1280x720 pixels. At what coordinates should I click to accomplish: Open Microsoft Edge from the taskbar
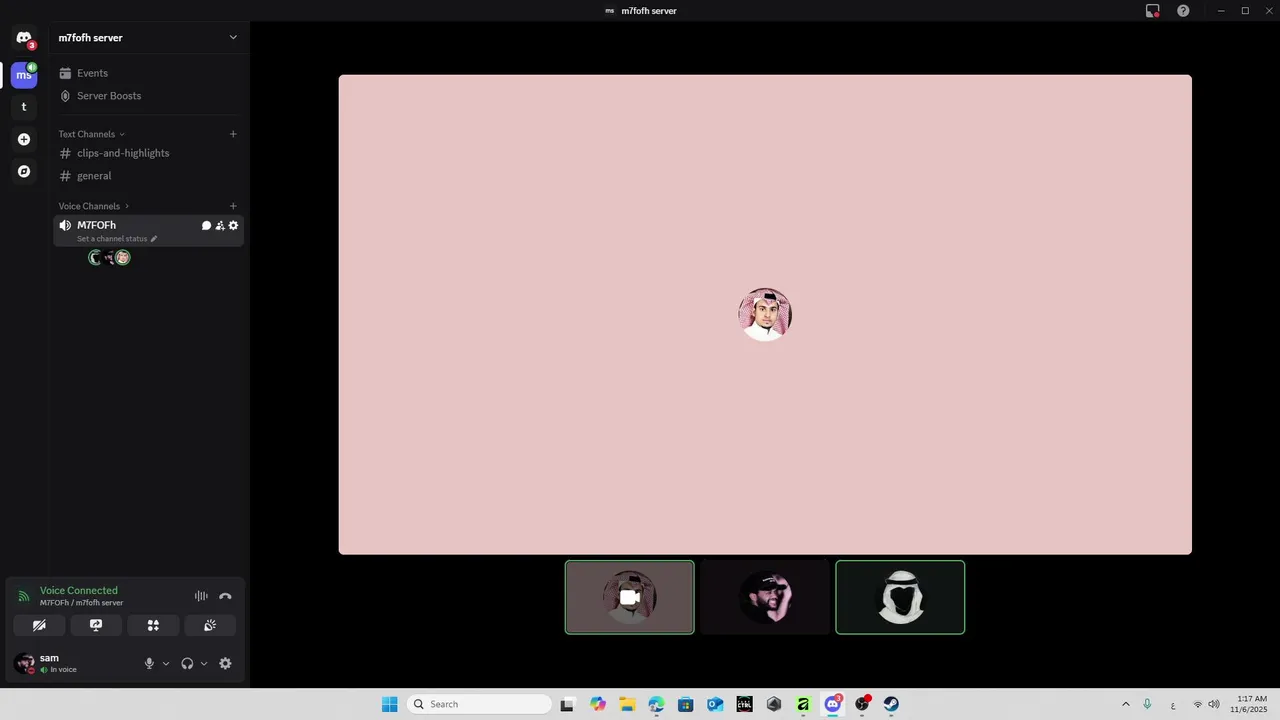[x=656, y=704]
